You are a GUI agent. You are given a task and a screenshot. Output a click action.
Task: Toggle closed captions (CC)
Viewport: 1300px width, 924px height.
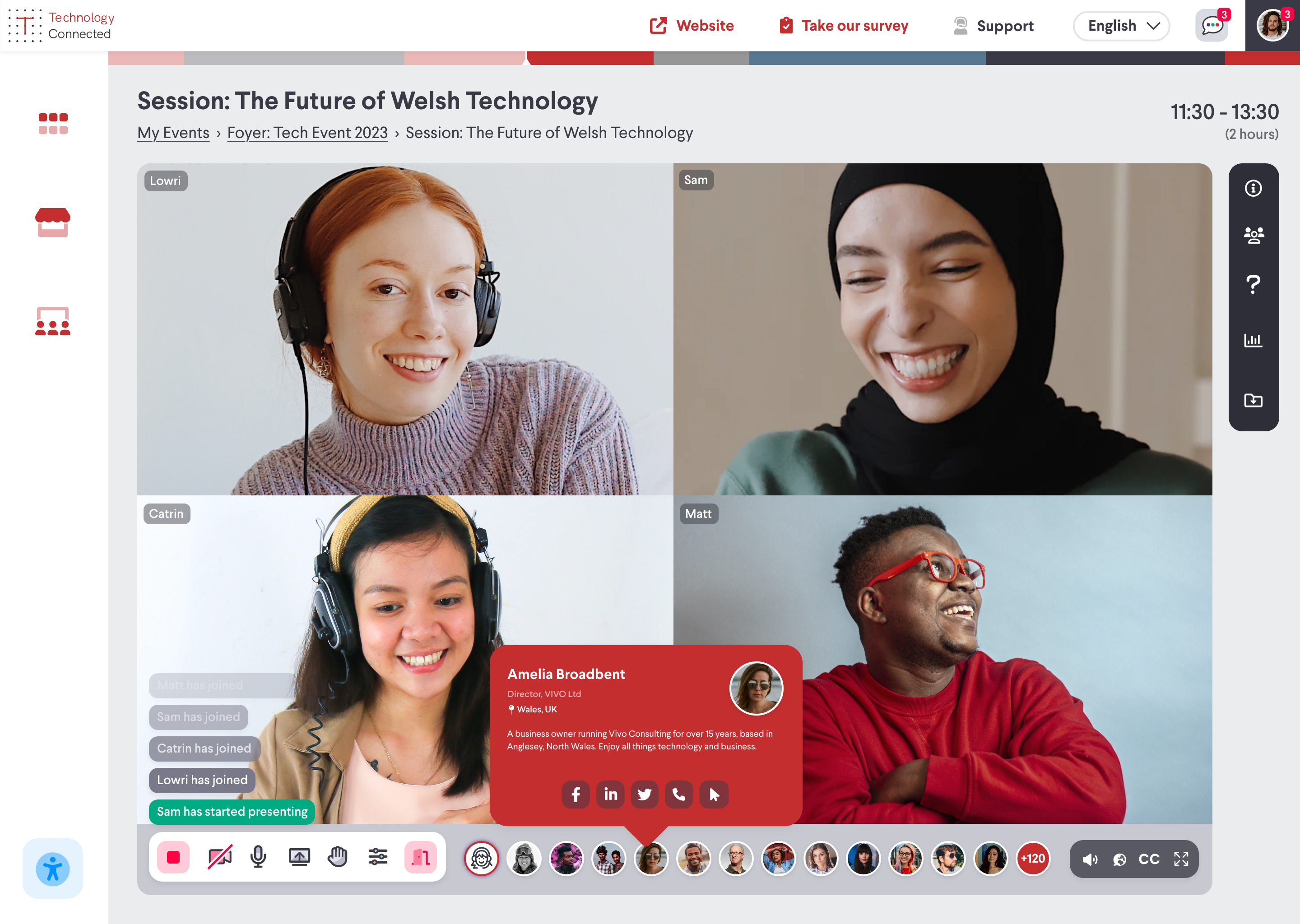1149,859
